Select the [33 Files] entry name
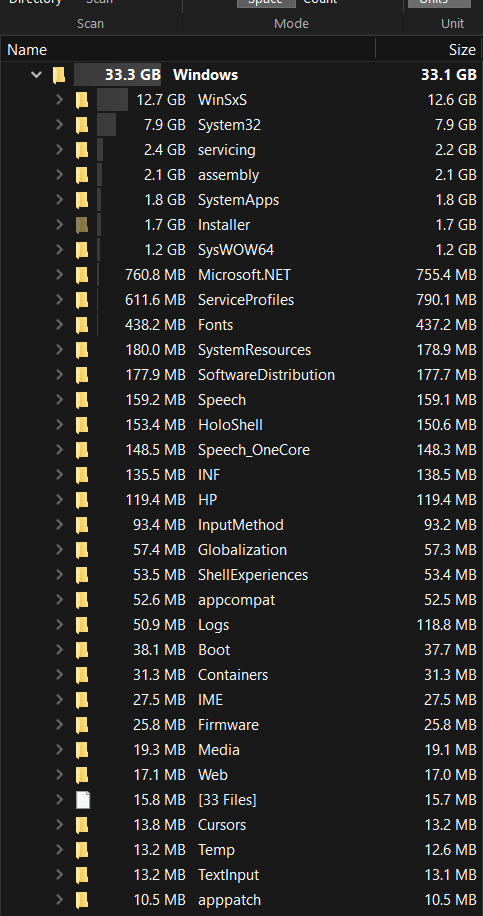This screenshot has width=483, height=916. coord(227,800)
